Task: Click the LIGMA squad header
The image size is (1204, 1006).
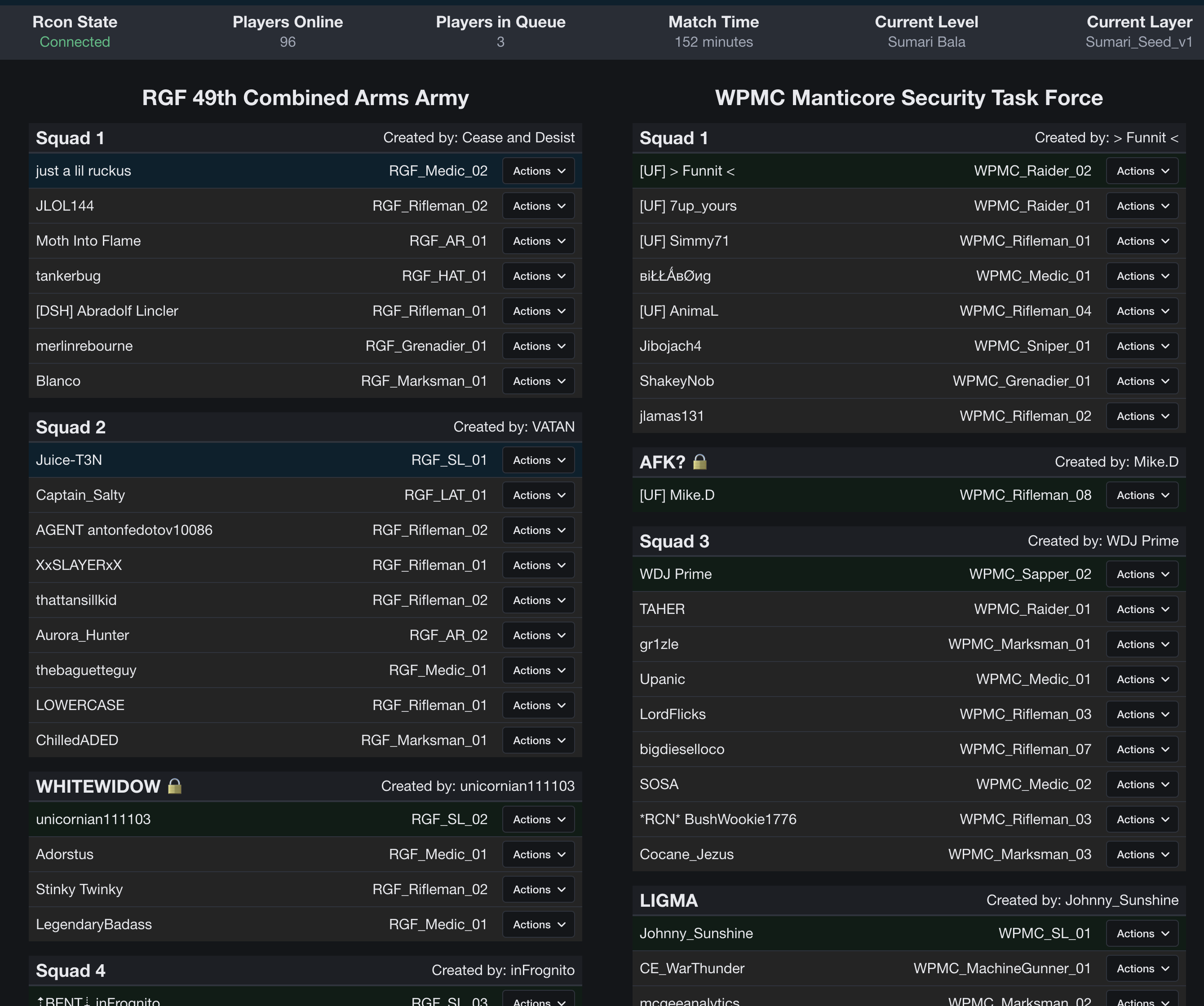Action: [x=668, y=900]
